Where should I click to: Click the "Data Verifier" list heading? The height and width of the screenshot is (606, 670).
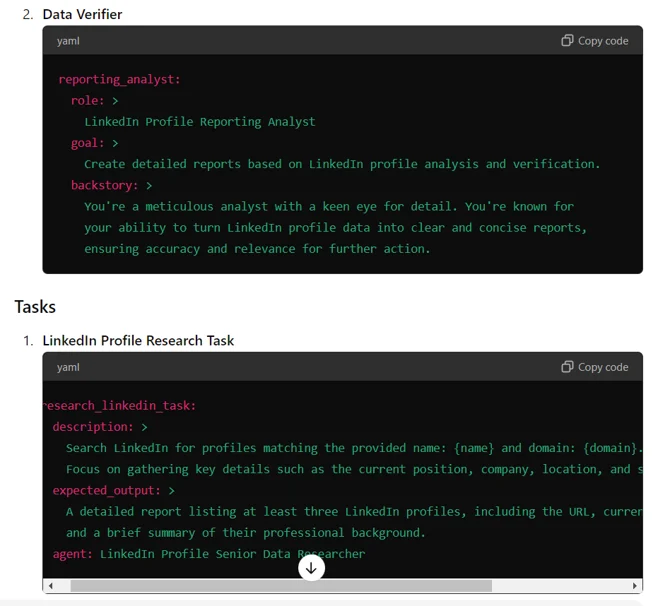click(x=82, y=14)
